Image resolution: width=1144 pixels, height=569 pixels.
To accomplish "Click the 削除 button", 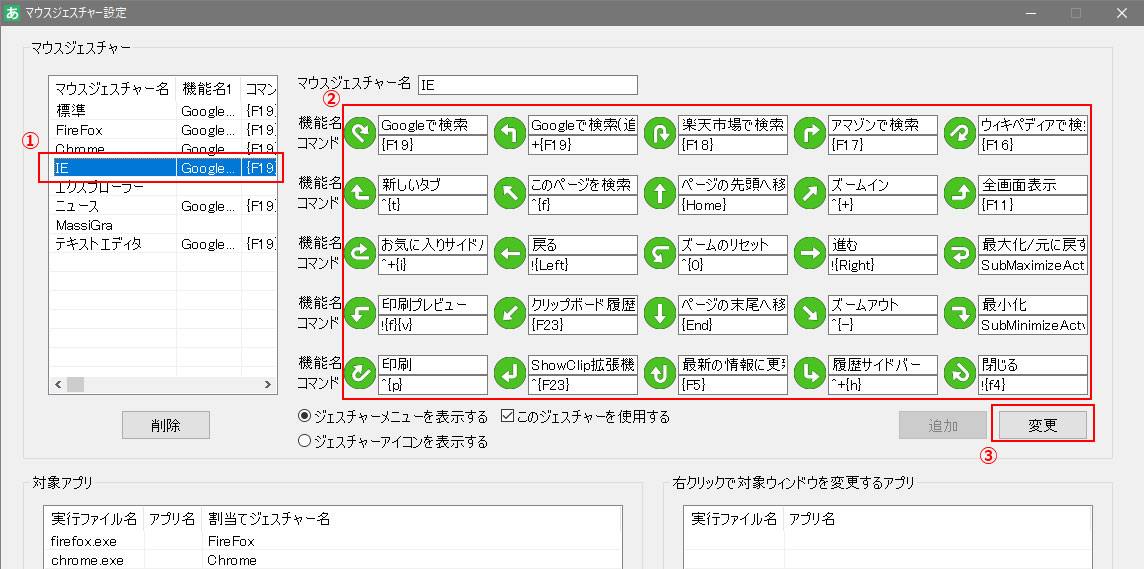I will click(166, 425).
